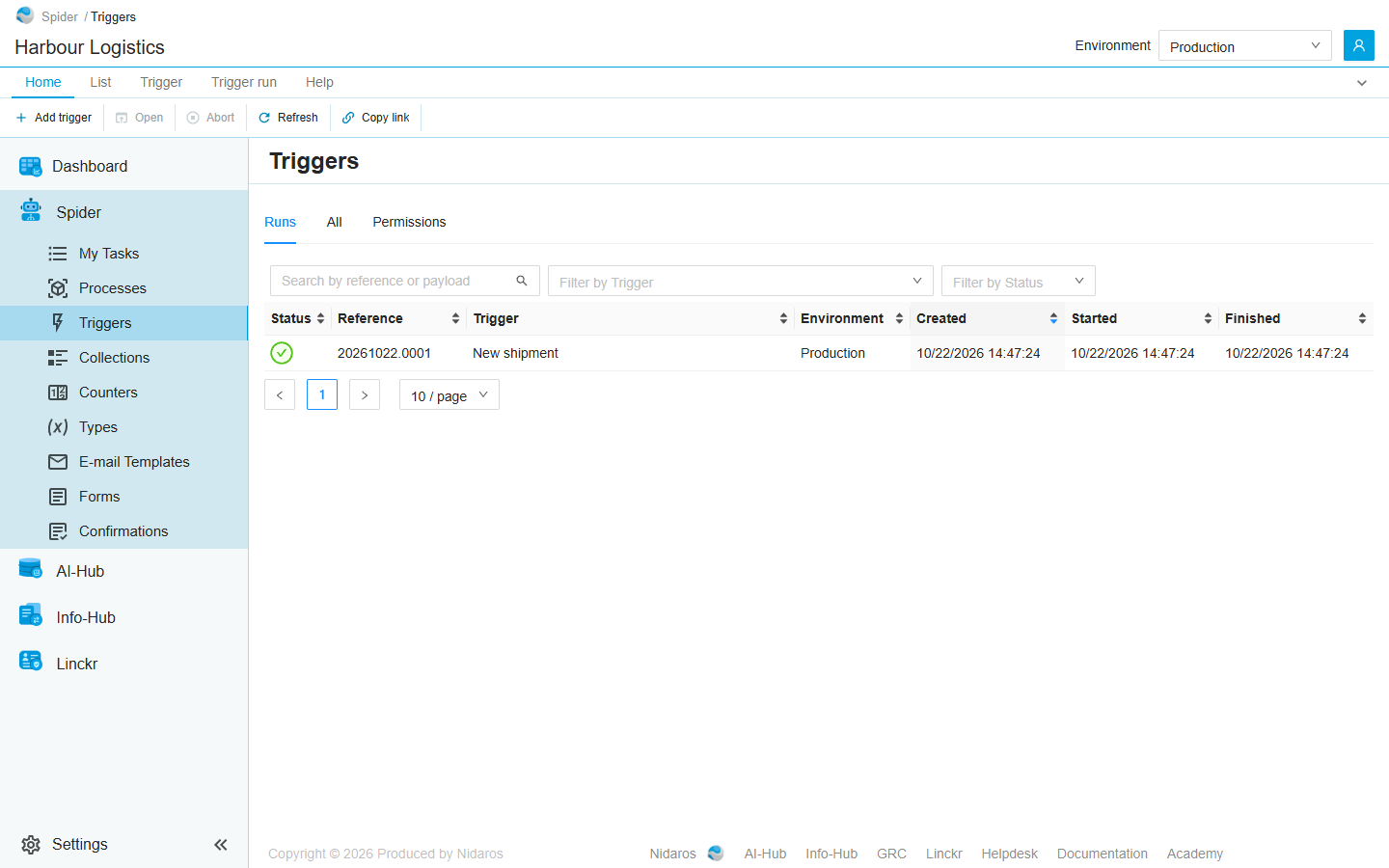Collapse the ribbon with chevron at right
The width and height of the screenshot is (1389, 868).
pyautogui.click(x=1362, y=83)
